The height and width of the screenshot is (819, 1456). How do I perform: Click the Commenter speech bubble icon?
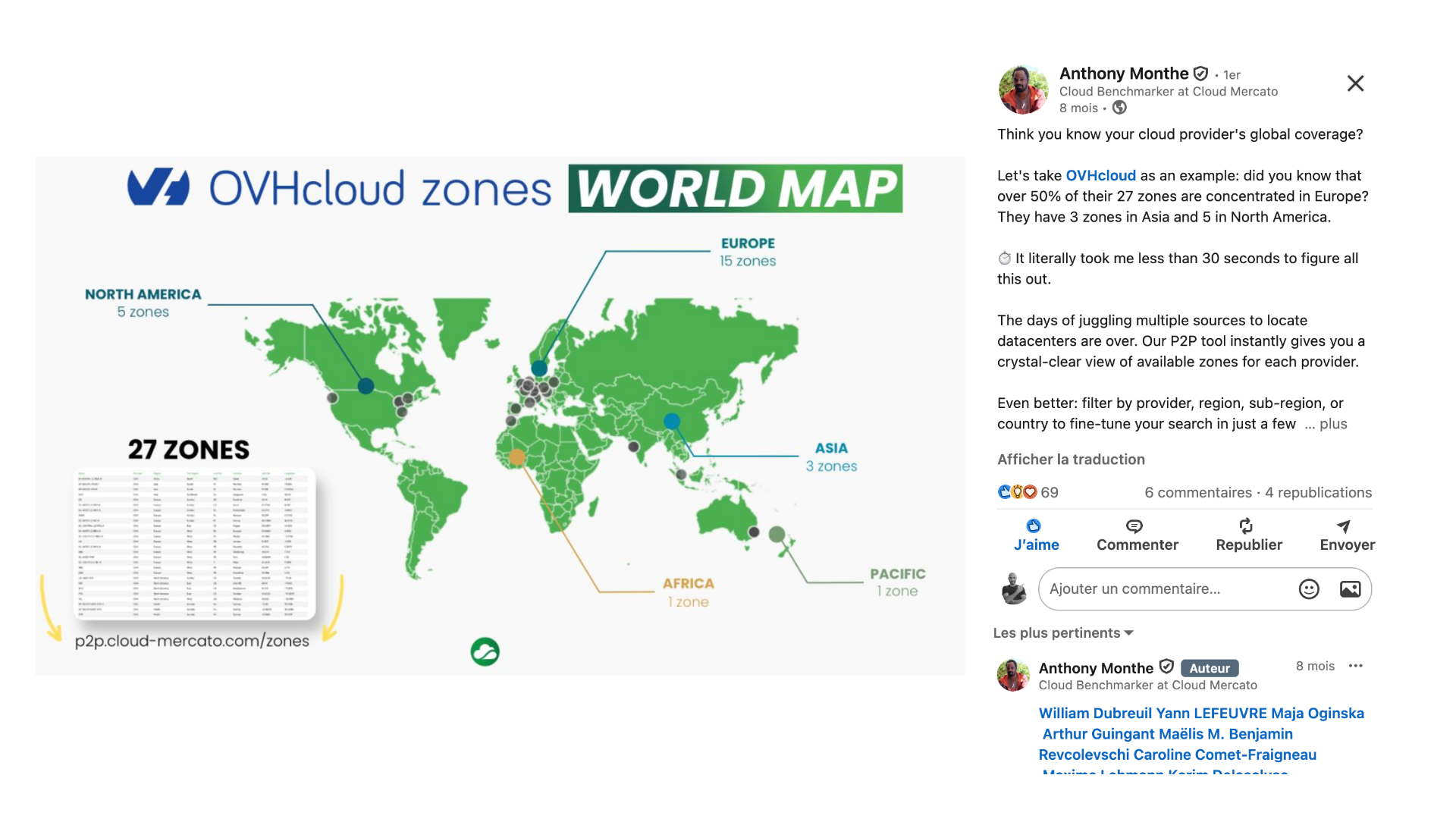pyautogui.click(x=1134, y=526)
